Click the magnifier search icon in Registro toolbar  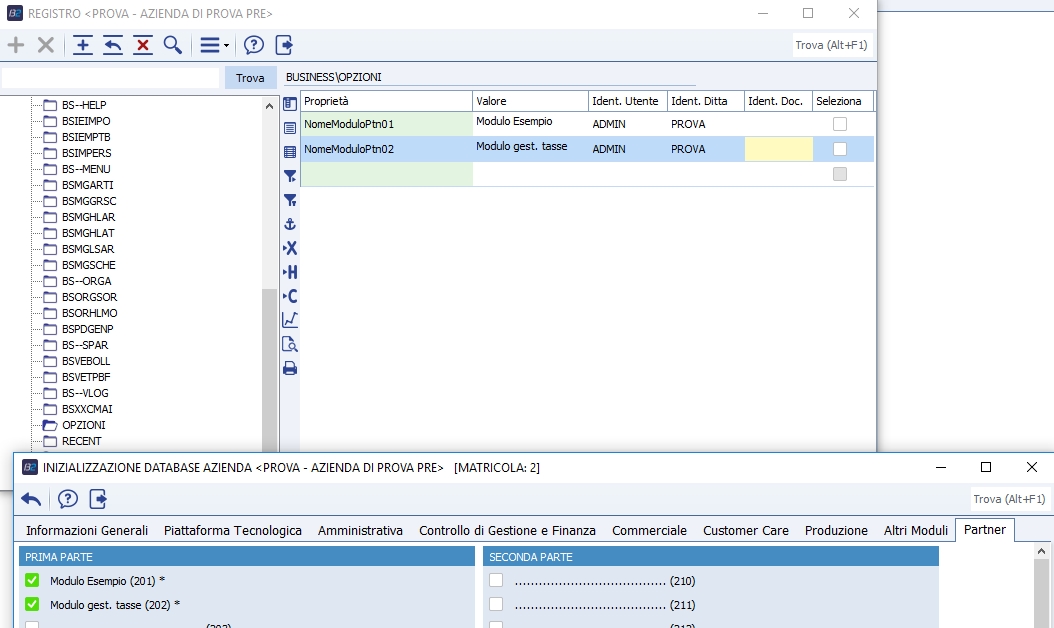(x=173, y=45)
